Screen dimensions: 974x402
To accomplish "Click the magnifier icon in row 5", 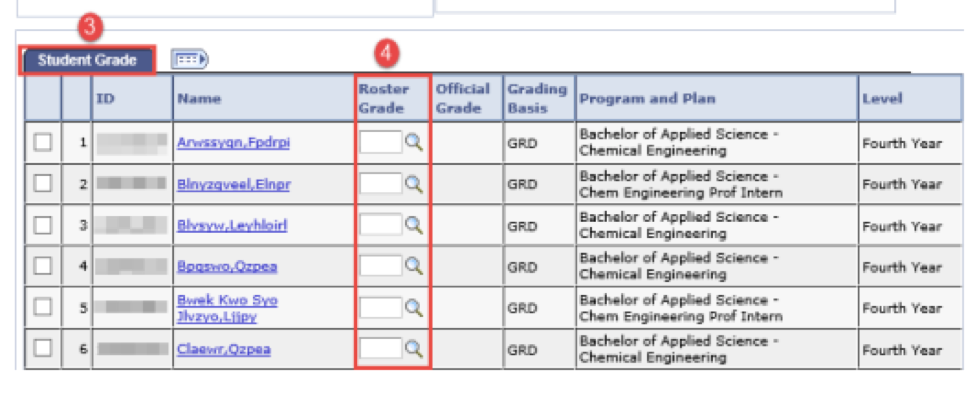I will [414, 308].
